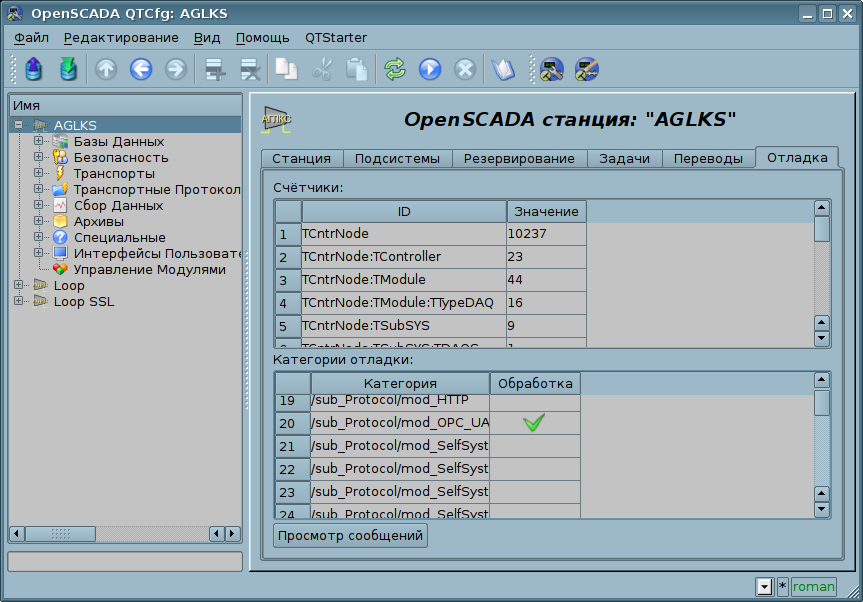
Task: Expand the Транспорты node
Action: click(x=38, y=173)
